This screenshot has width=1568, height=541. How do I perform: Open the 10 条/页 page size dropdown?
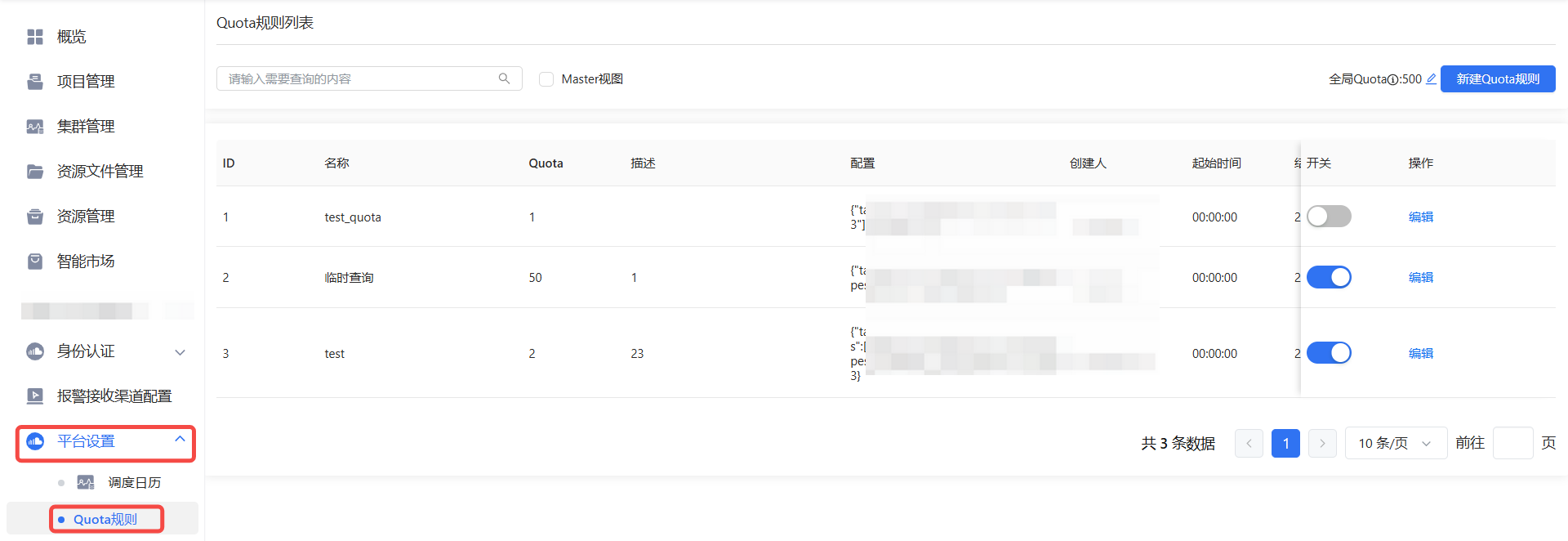click(1395, 443)
